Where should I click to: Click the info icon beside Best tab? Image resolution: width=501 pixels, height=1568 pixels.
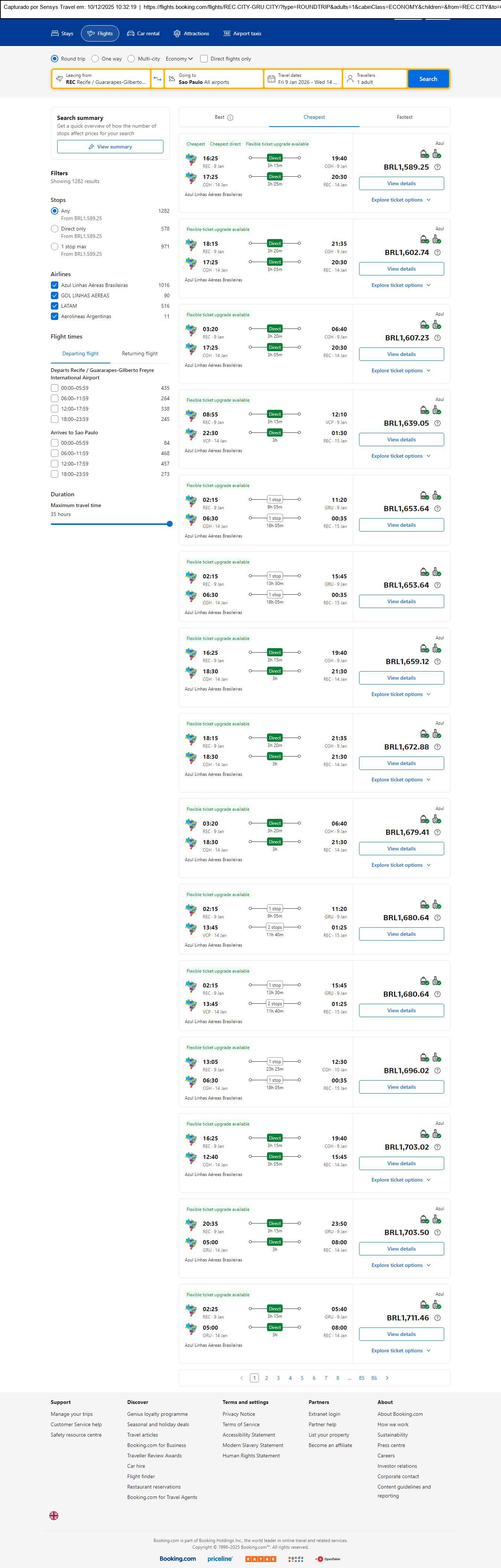tap(230, 117)
